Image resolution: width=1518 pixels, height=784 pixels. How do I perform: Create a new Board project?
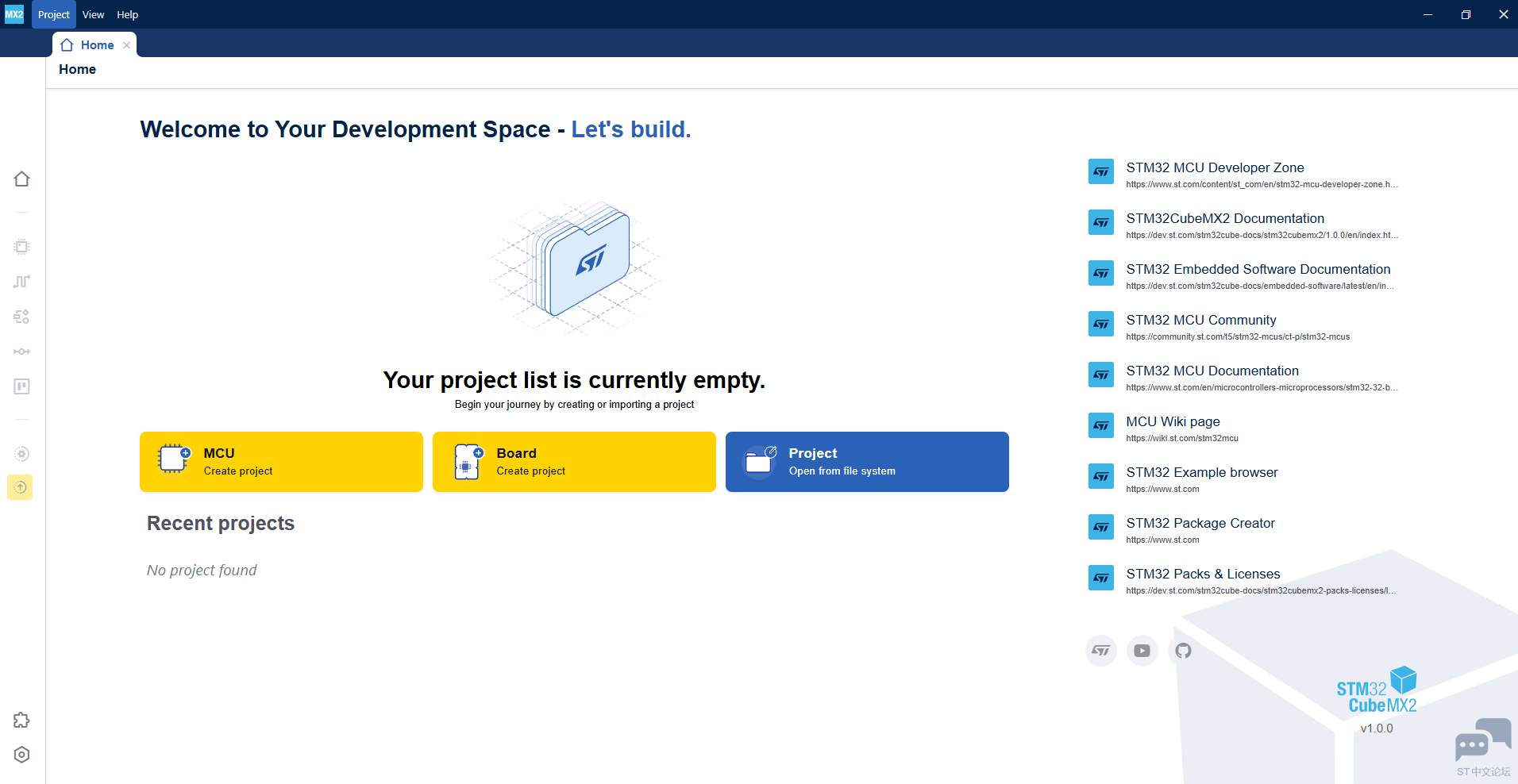574,462
